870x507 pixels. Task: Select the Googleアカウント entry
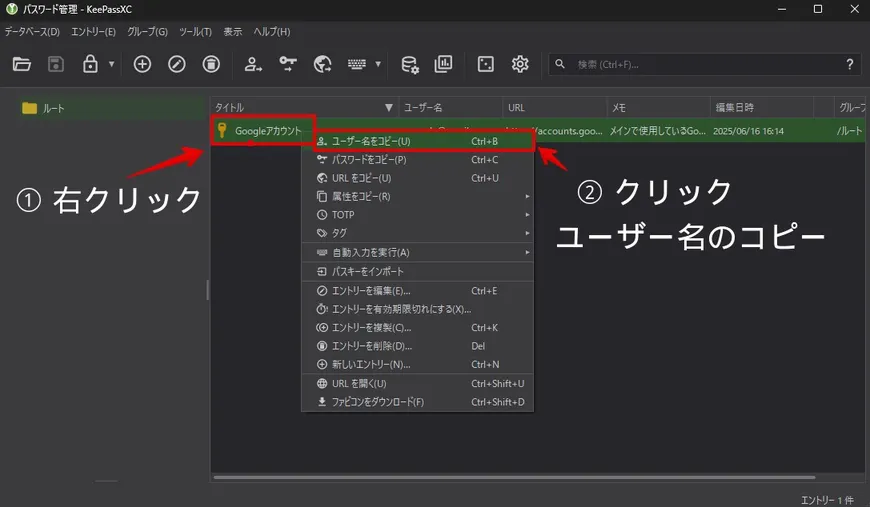pyautogui.click(x=267, y=131)
